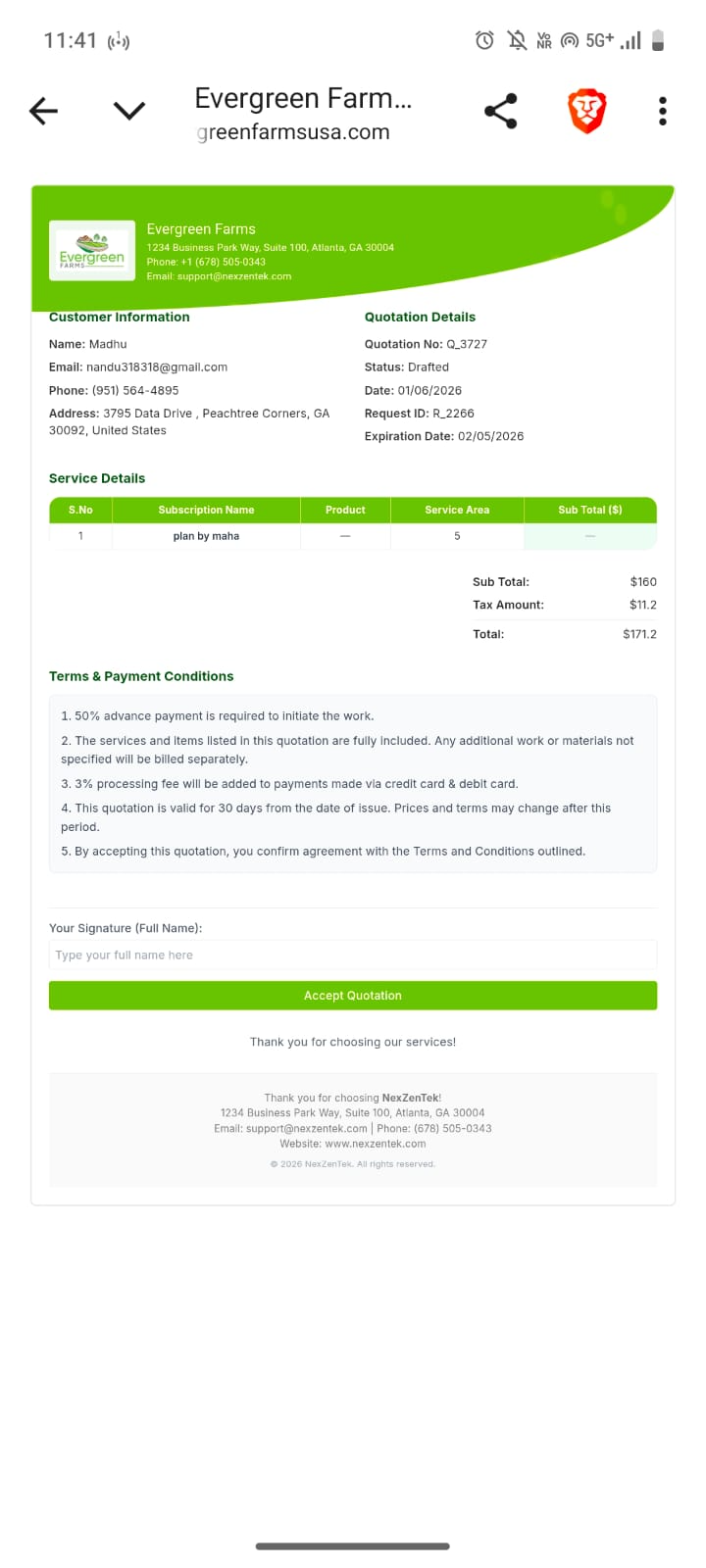Click the Sub Total ($) column header
Screen dimensions: 706x1568
[x=590, y=510]
